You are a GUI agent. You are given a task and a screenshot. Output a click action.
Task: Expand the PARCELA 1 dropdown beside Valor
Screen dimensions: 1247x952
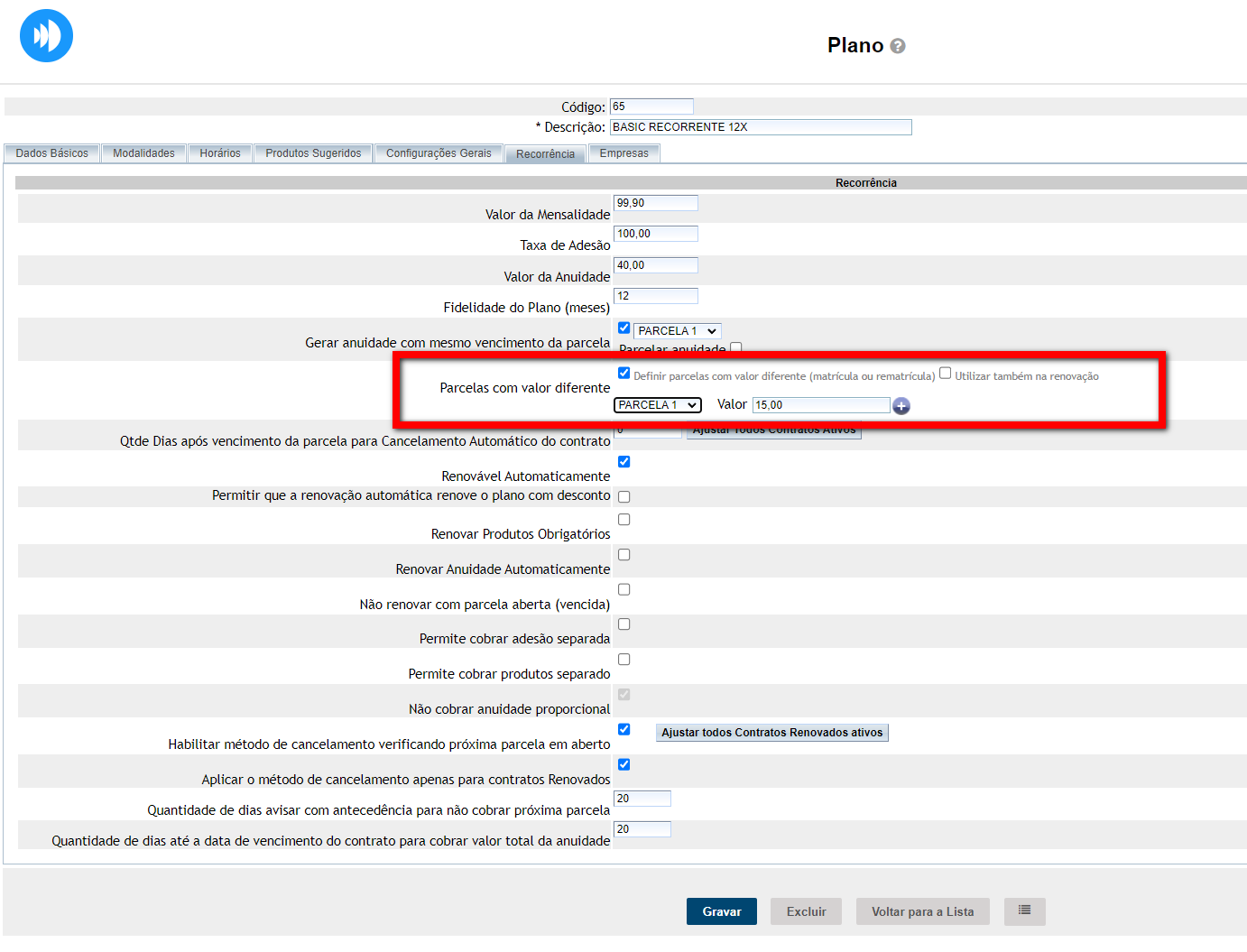[657, 405]
